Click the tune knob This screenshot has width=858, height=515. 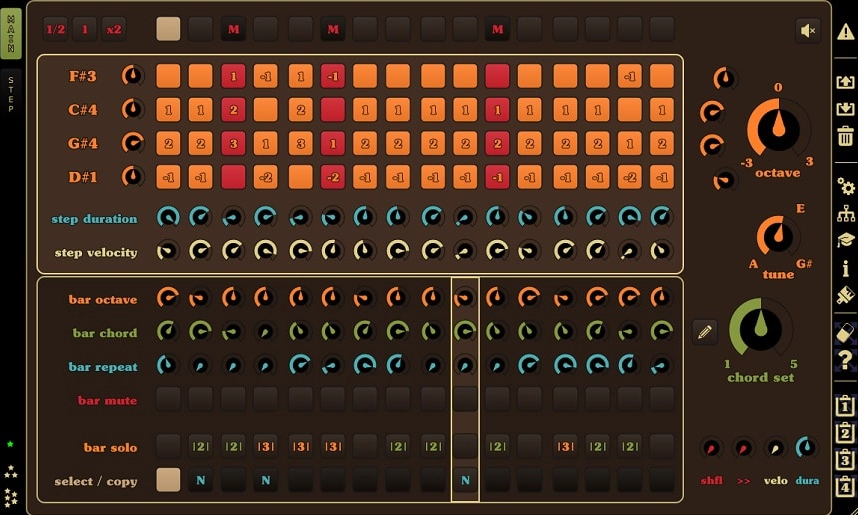(778, 236)
